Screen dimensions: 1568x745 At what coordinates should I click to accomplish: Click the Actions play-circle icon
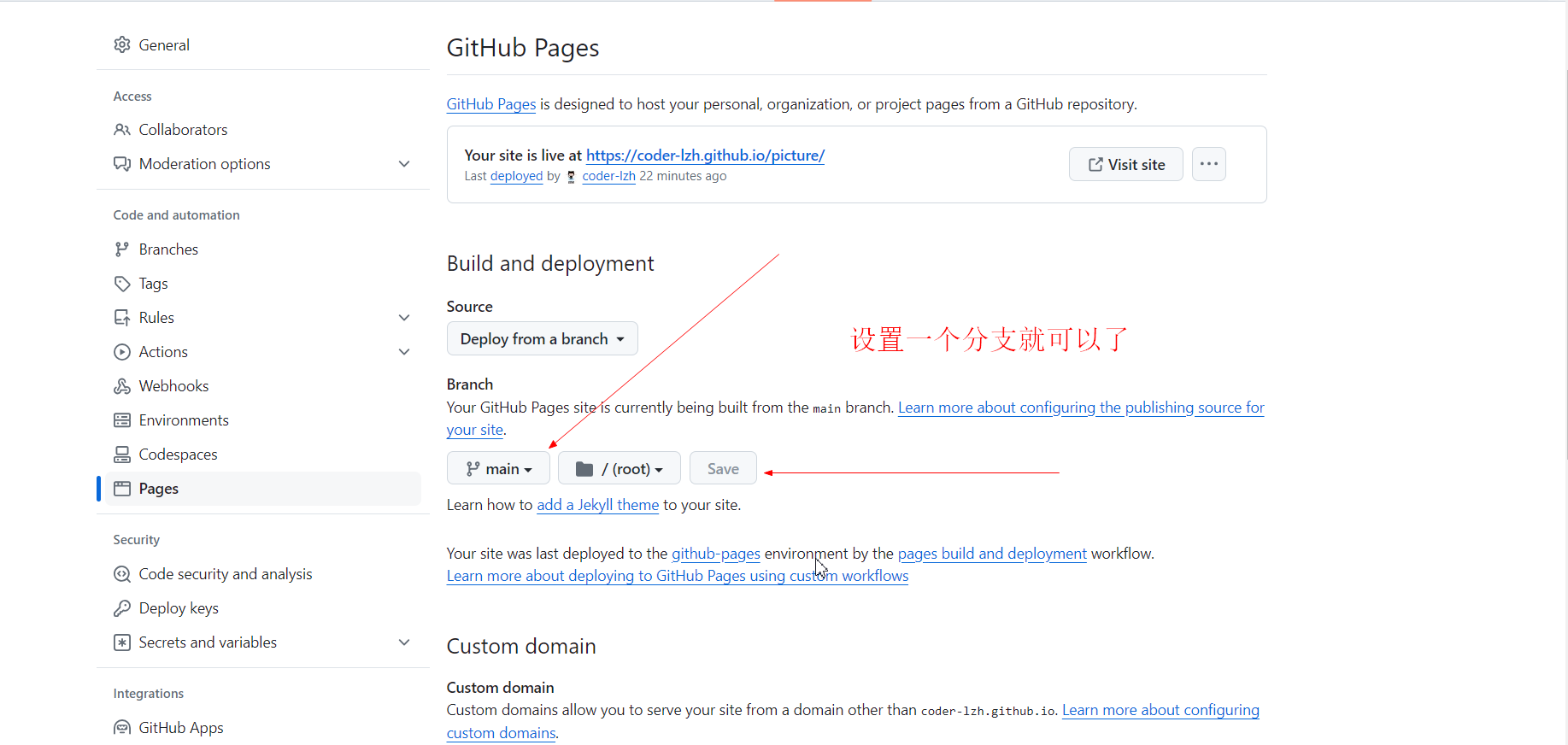[x=122, y=352]
